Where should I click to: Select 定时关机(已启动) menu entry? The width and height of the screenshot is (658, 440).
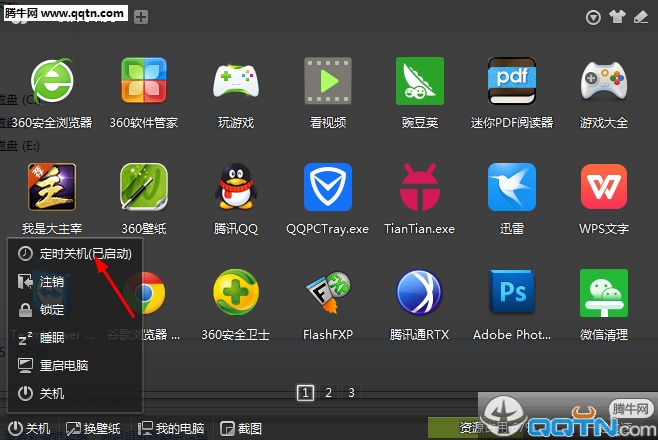click(x=75, y=254)
